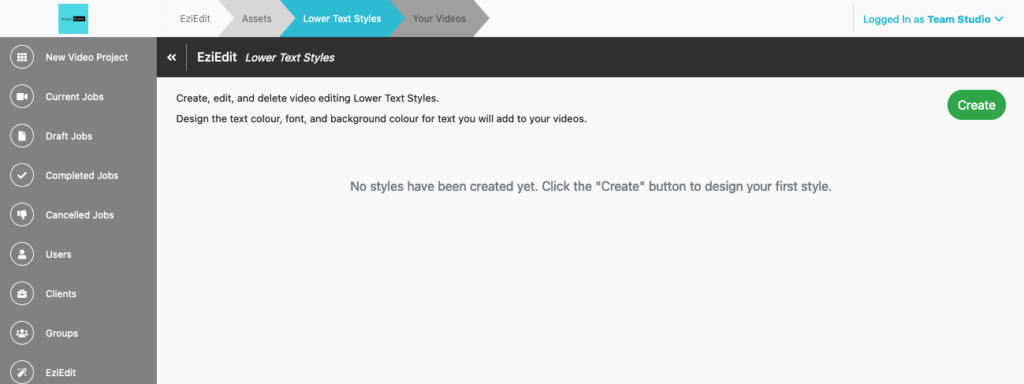Go to the EziEdit breadcrumb step
Image resolution: width=1024 pixels, height=384 pixels.
pos(195,19)
